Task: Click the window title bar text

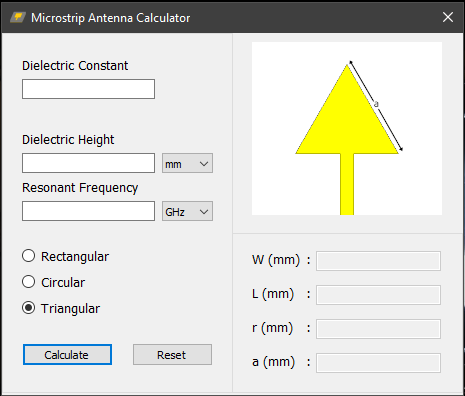Action: pos(111,18)
